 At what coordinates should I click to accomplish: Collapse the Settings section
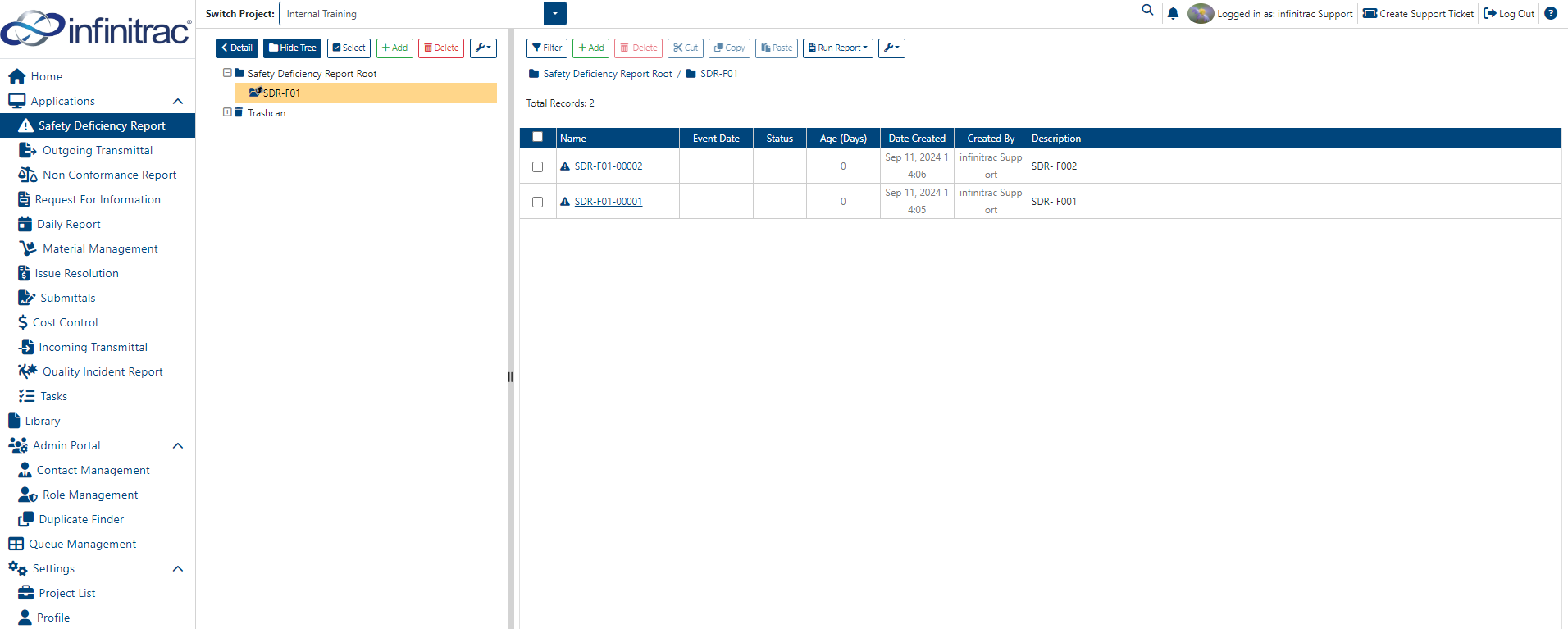point(178,568)
